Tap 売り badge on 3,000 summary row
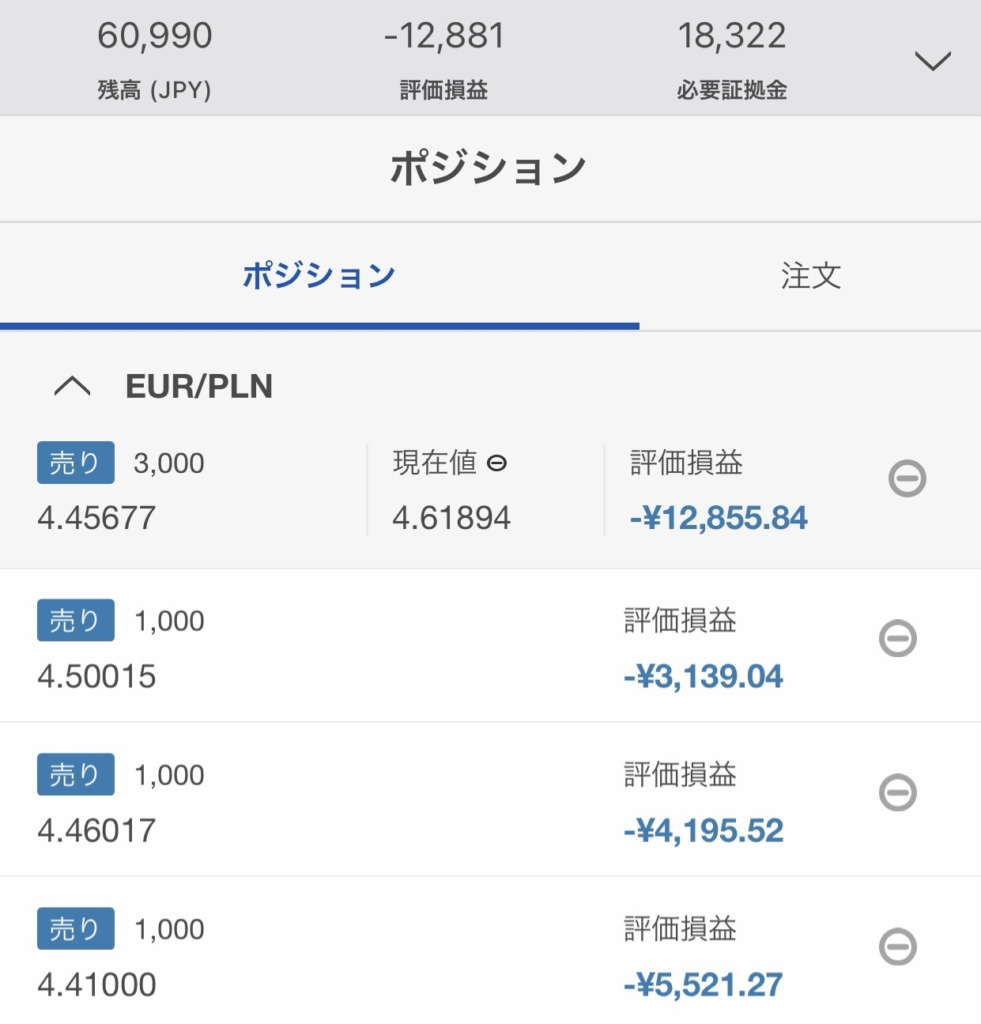Image resolution: width=981 pixels, height=1024 pixels. tap(76, 462)
